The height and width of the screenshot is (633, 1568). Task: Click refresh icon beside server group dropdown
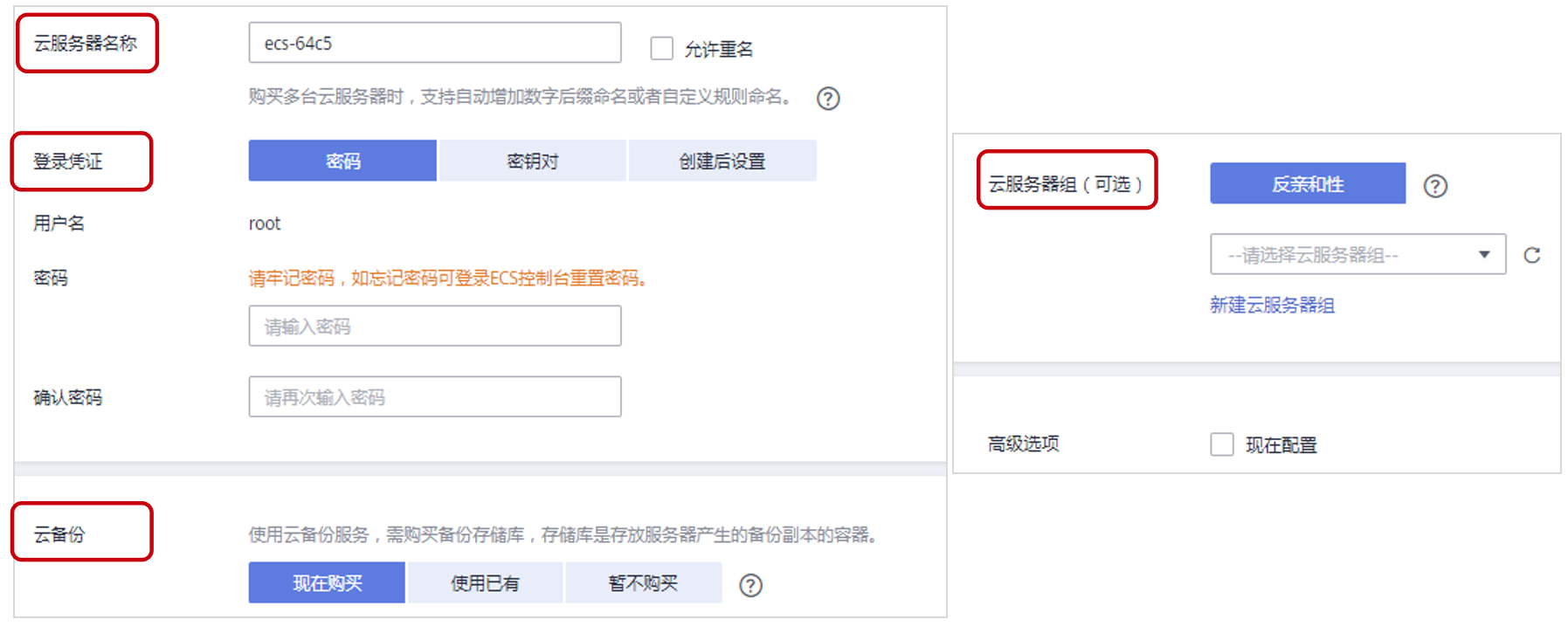pos(1531,255)
